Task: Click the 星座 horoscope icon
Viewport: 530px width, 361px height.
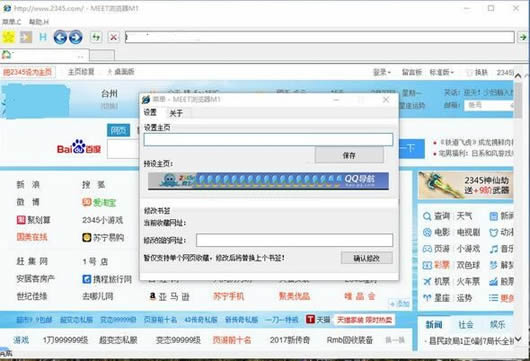Action: pos(427,298)
